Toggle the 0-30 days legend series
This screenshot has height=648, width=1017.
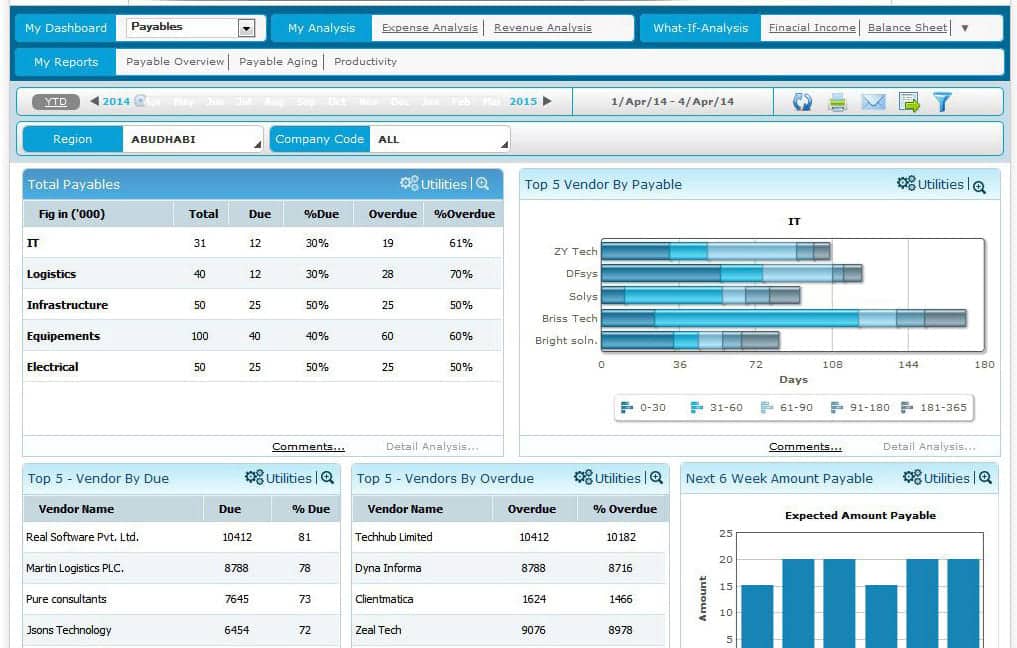coord(643,407)
